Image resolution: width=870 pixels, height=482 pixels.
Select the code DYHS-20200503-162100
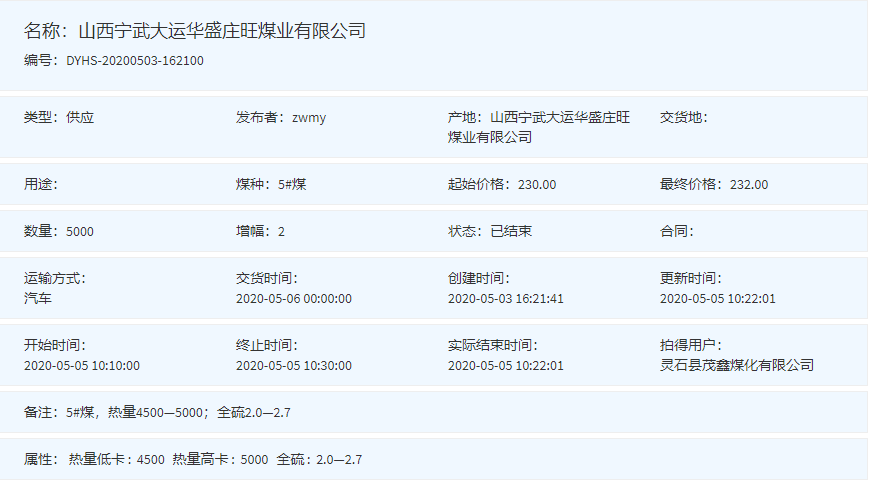coord(134,61)
